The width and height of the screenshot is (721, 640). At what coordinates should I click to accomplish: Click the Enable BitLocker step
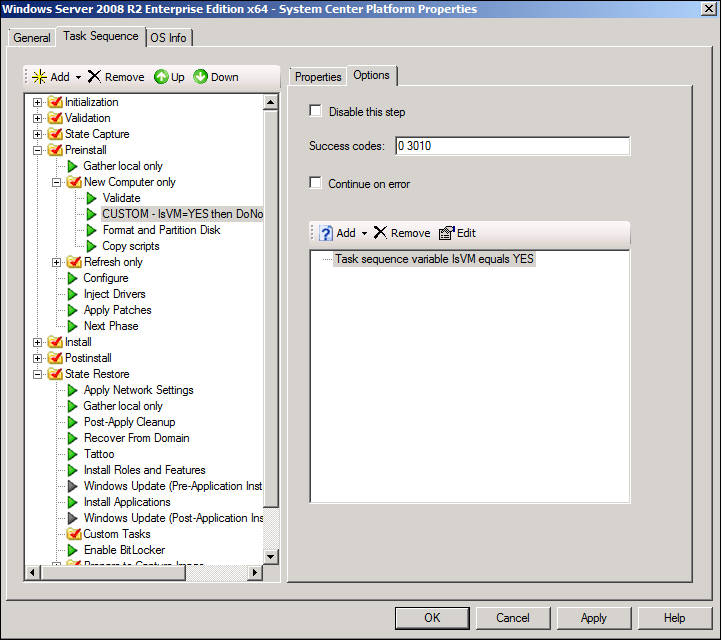124,550
